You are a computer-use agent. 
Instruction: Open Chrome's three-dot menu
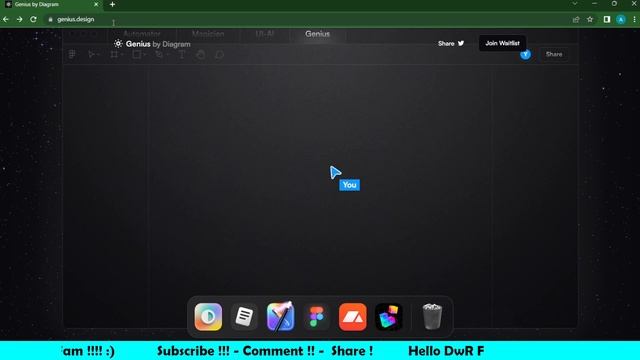coord(634,19)
